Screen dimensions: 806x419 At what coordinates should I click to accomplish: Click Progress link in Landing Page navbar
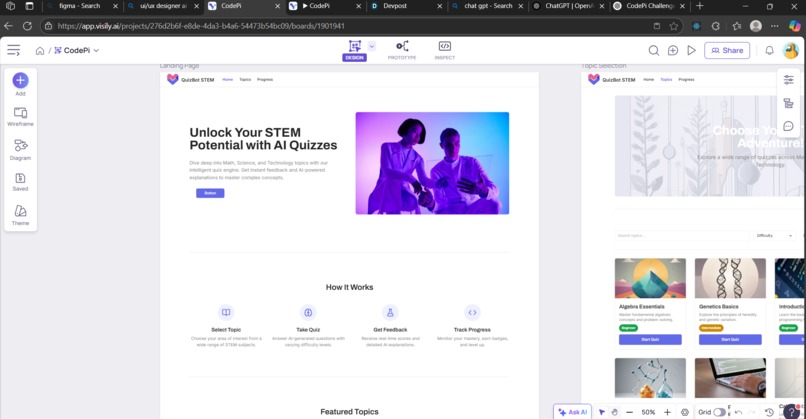(x=265, y=80)
